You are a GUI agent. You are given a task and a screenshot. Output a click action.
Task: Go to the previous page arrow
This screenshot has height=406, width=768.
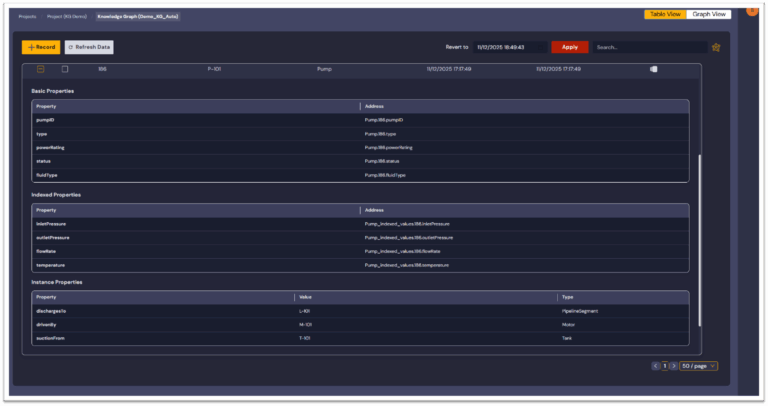(x=655, y=366)
